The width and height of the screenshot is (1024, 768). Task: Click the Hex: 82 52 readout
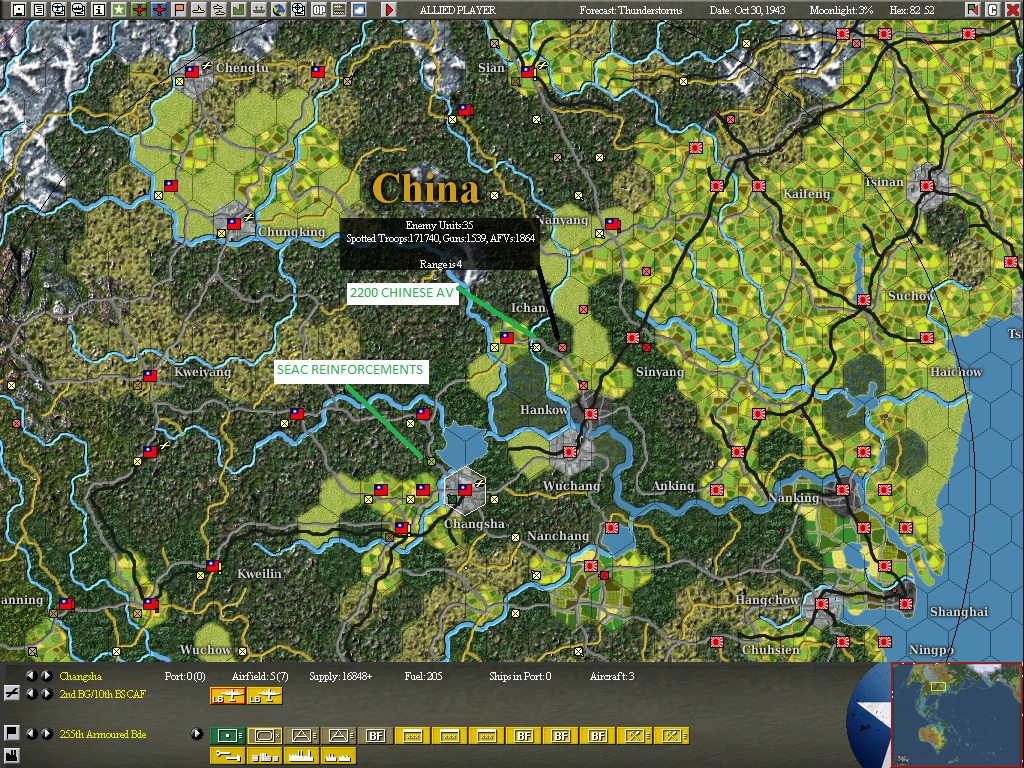tap(912, 10)
